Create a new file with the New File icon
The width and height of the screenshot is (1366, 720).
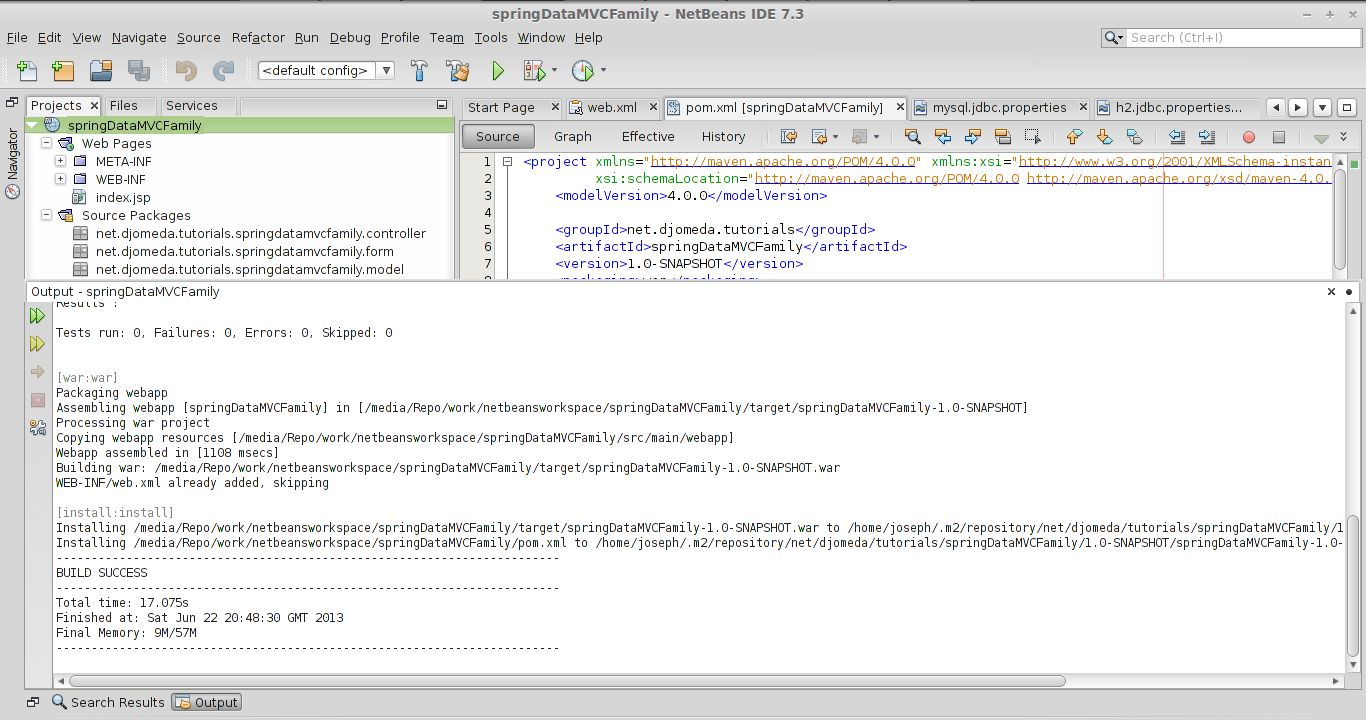[x=26, y=71]
